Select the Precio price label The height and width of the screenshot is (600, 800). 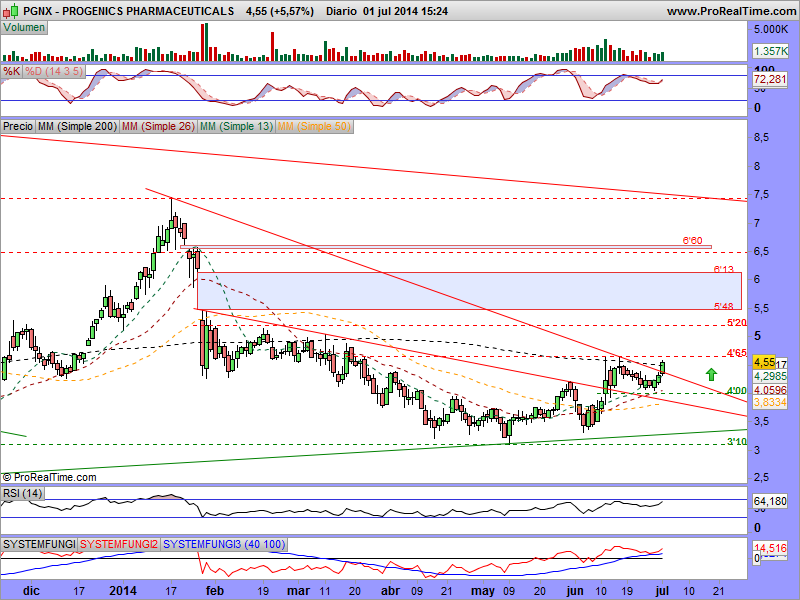18,126
